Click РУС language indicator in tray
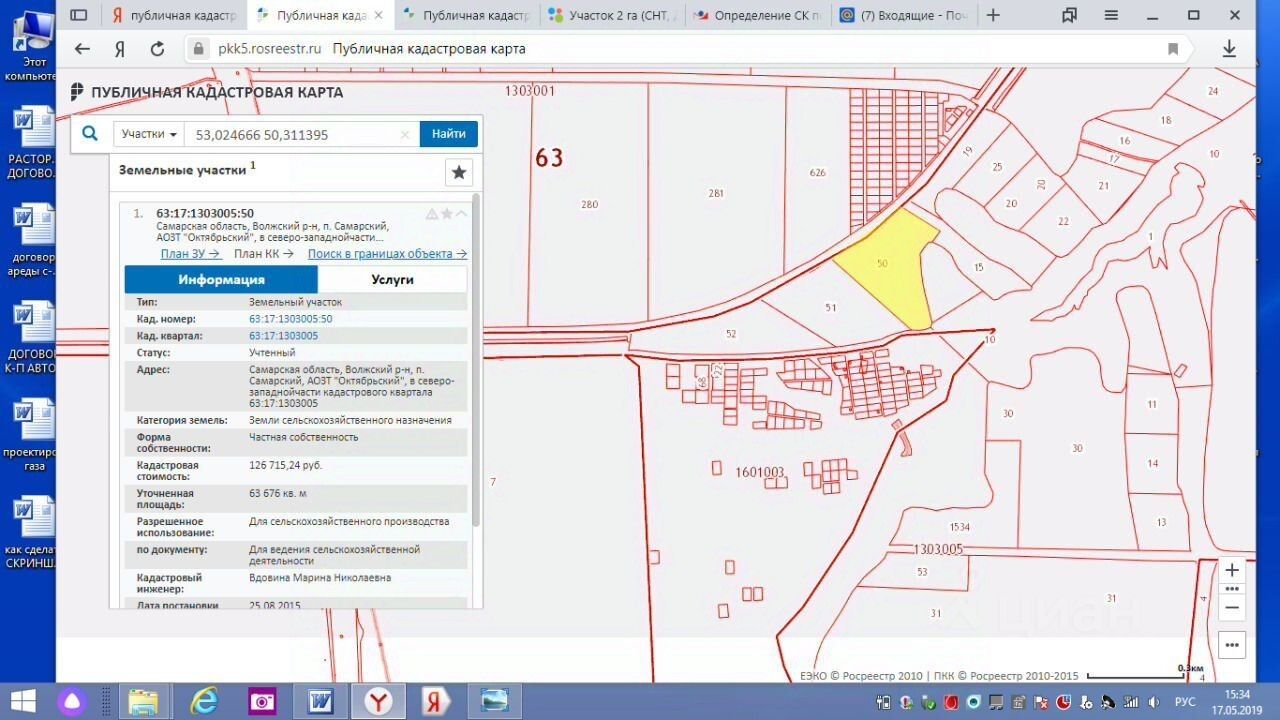 [1184, 701]
